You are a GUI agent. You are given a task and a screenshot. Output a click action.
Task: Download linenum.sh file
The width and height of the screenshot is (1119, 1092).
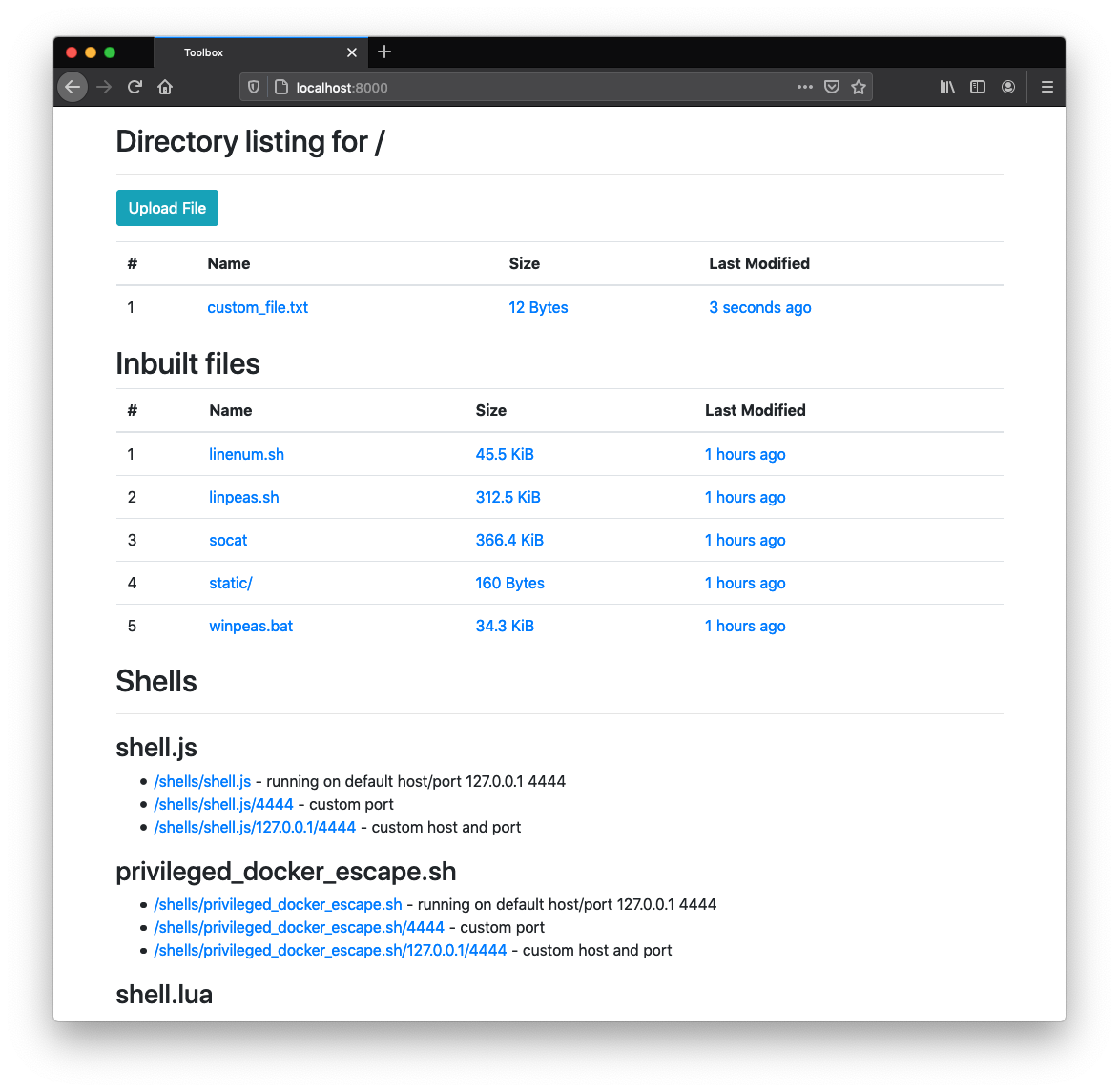click(x=246, y=454)
